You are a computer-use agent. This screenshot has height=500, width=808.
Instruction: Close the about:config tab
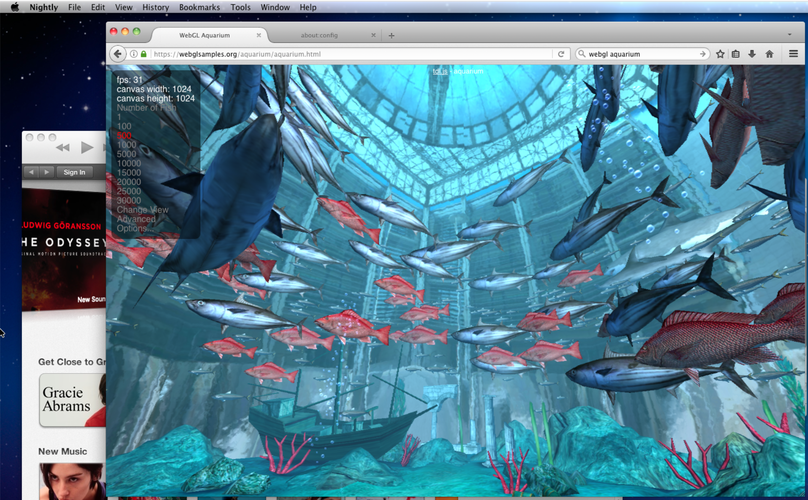(374, 35)
